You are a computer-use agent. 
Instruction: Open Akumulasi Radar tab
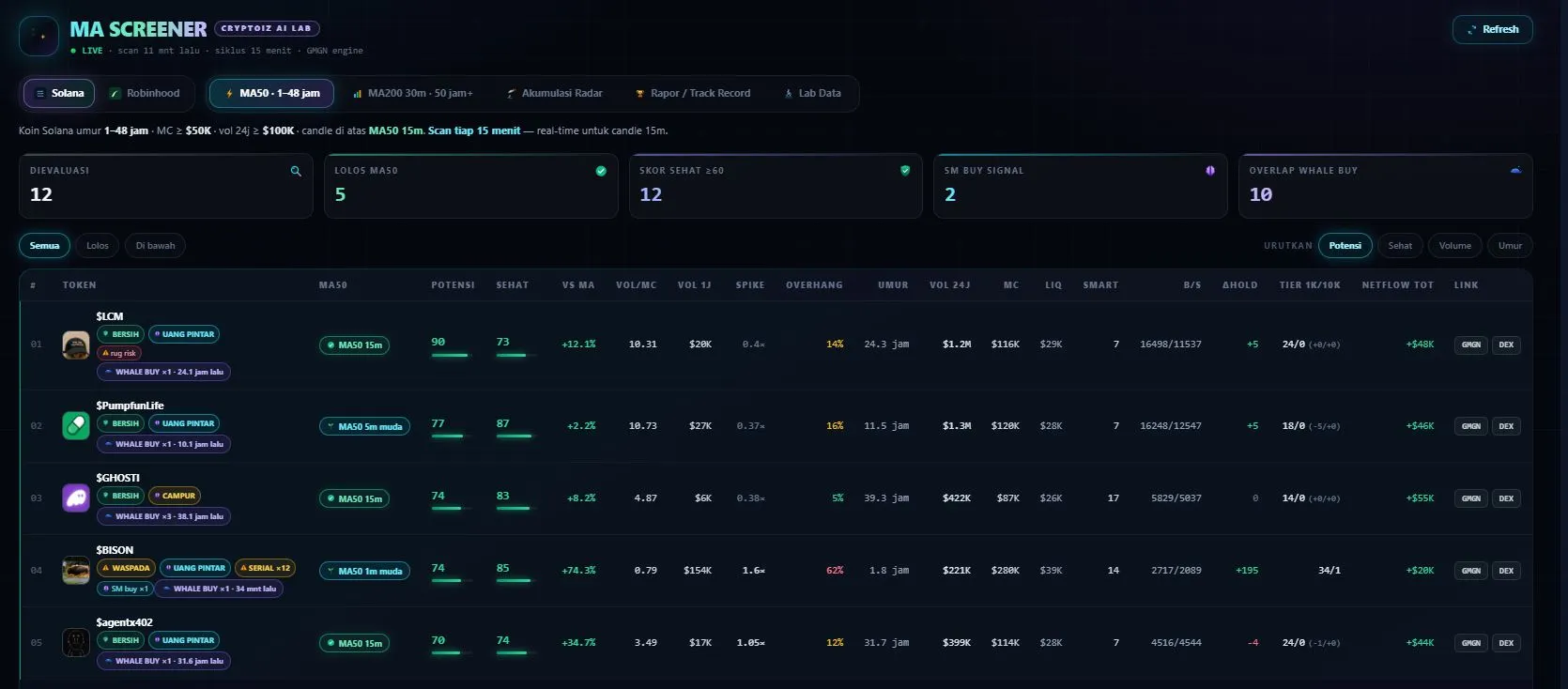[x=554, y=93]
